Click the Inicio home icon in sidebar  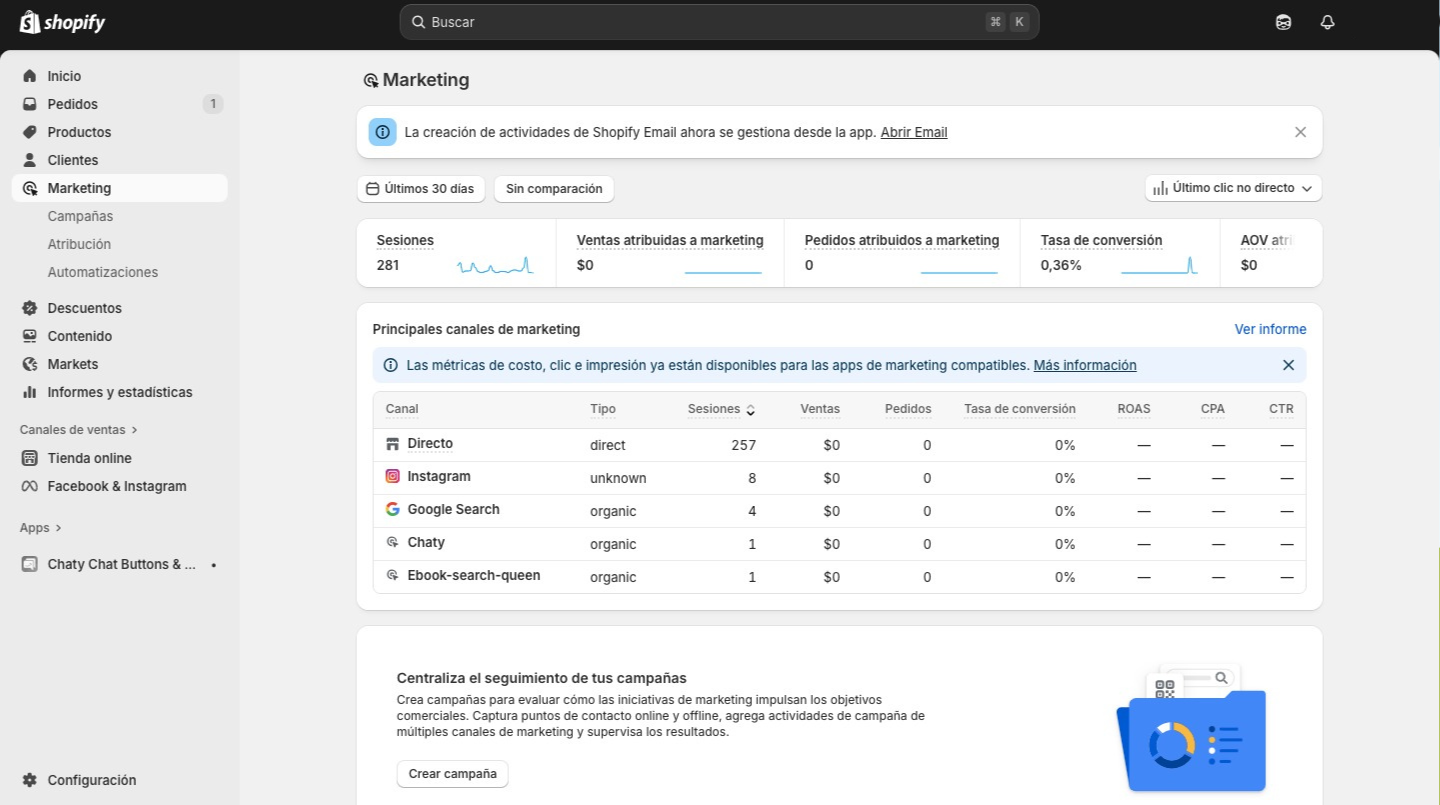tap(29, 76)
